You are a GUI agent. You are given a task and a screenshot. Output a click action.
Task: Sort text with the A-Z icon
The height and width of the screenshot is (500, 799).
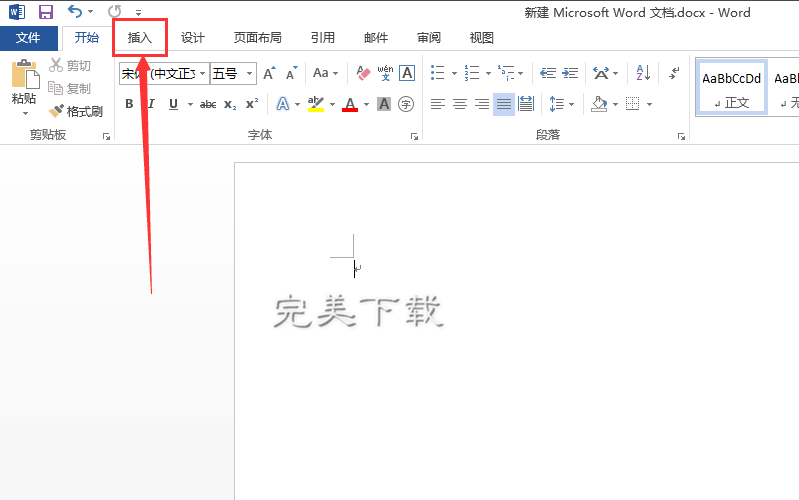643,73
